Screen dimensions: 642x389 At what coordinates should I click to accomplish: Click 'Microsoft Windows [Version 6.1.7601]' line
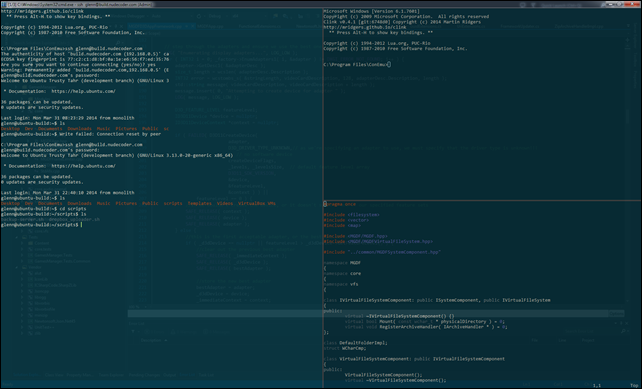tap(371, 11)
